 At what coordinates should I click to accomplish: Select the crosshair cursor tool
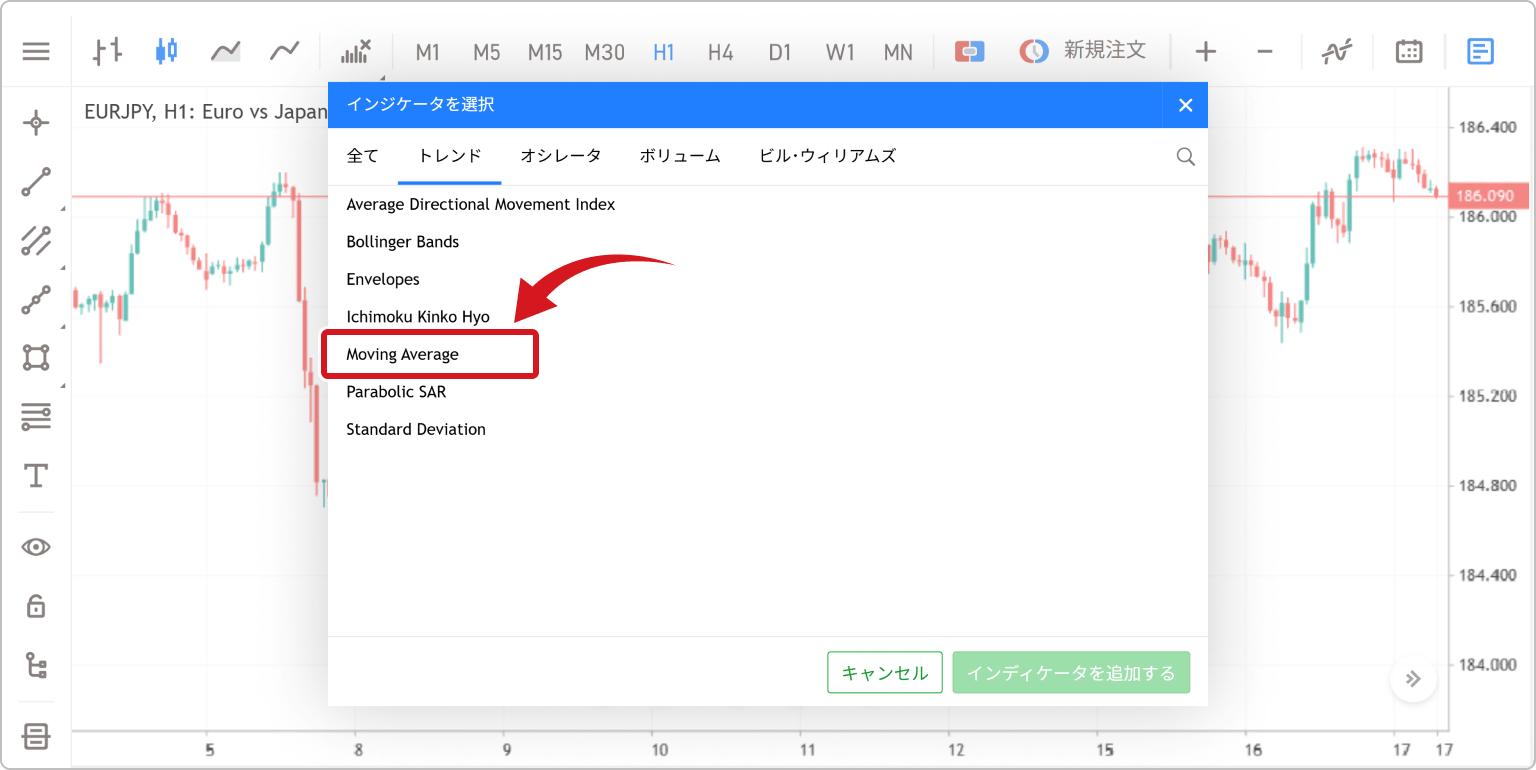36,123
